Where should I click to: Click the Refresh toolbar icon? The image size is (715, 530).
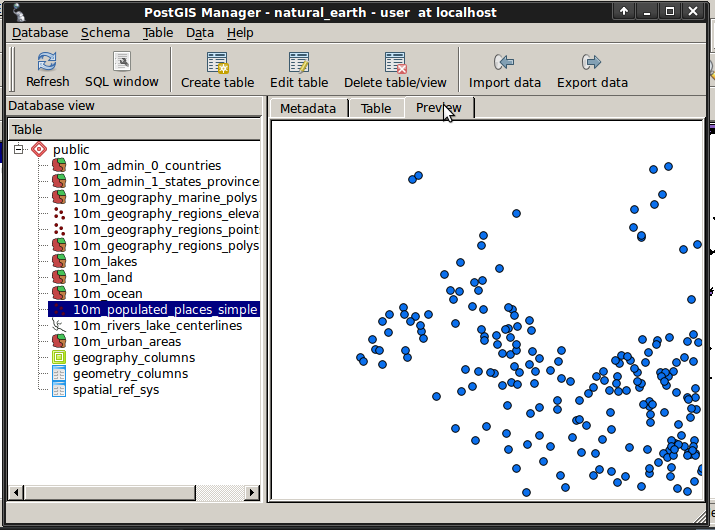(47, 62)
